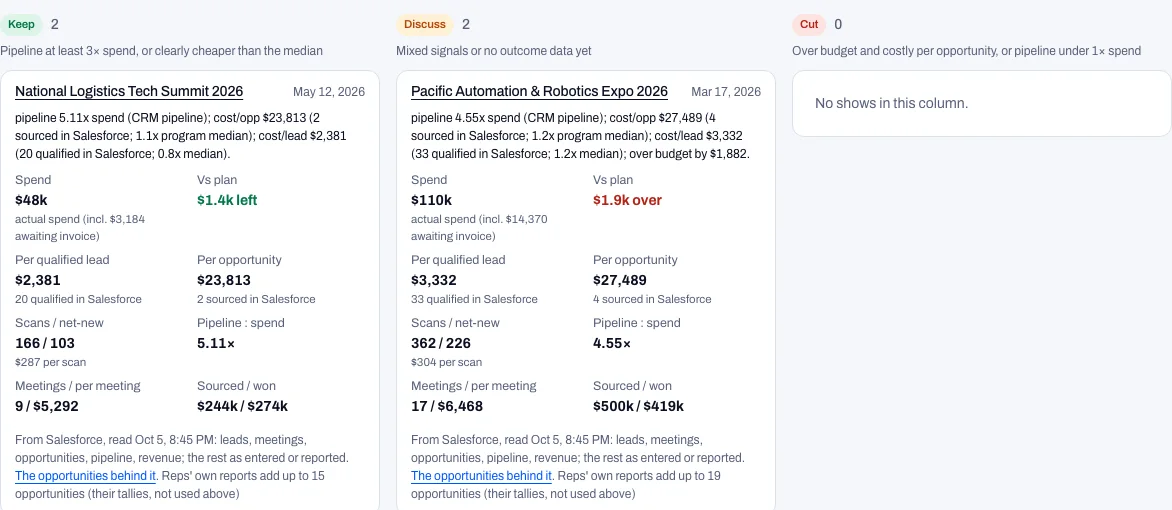Click the '$1.9k over' vs plan value

point(627,200)
